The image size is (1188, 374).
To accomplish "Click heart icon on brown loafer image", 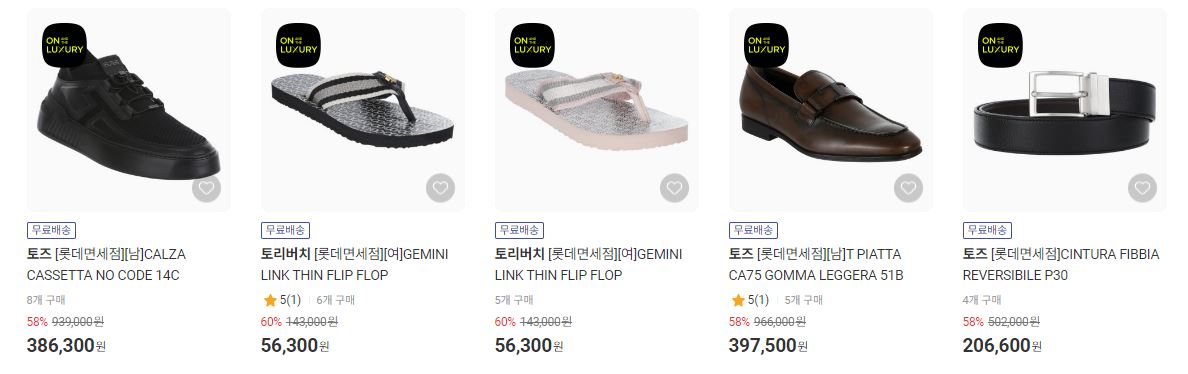I will (x=908, y=188).
